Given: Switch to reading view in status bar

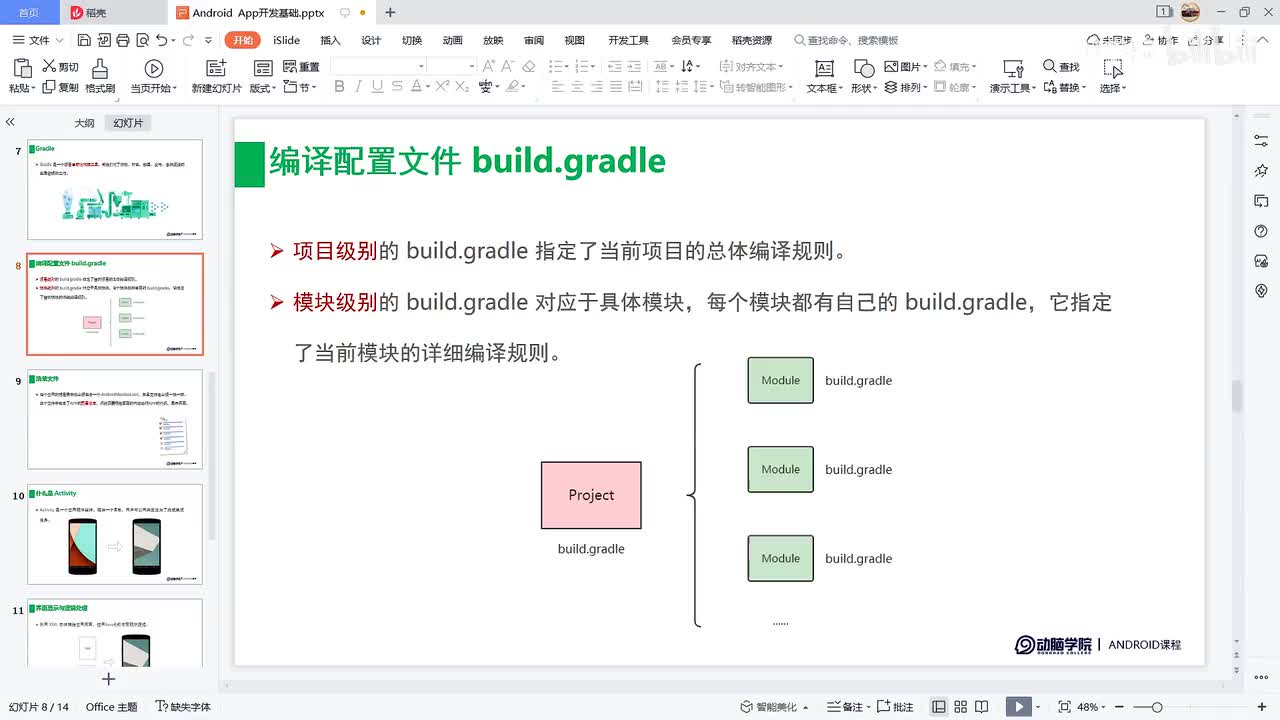Looking at the screenshot, I should [x=982, y=707].
